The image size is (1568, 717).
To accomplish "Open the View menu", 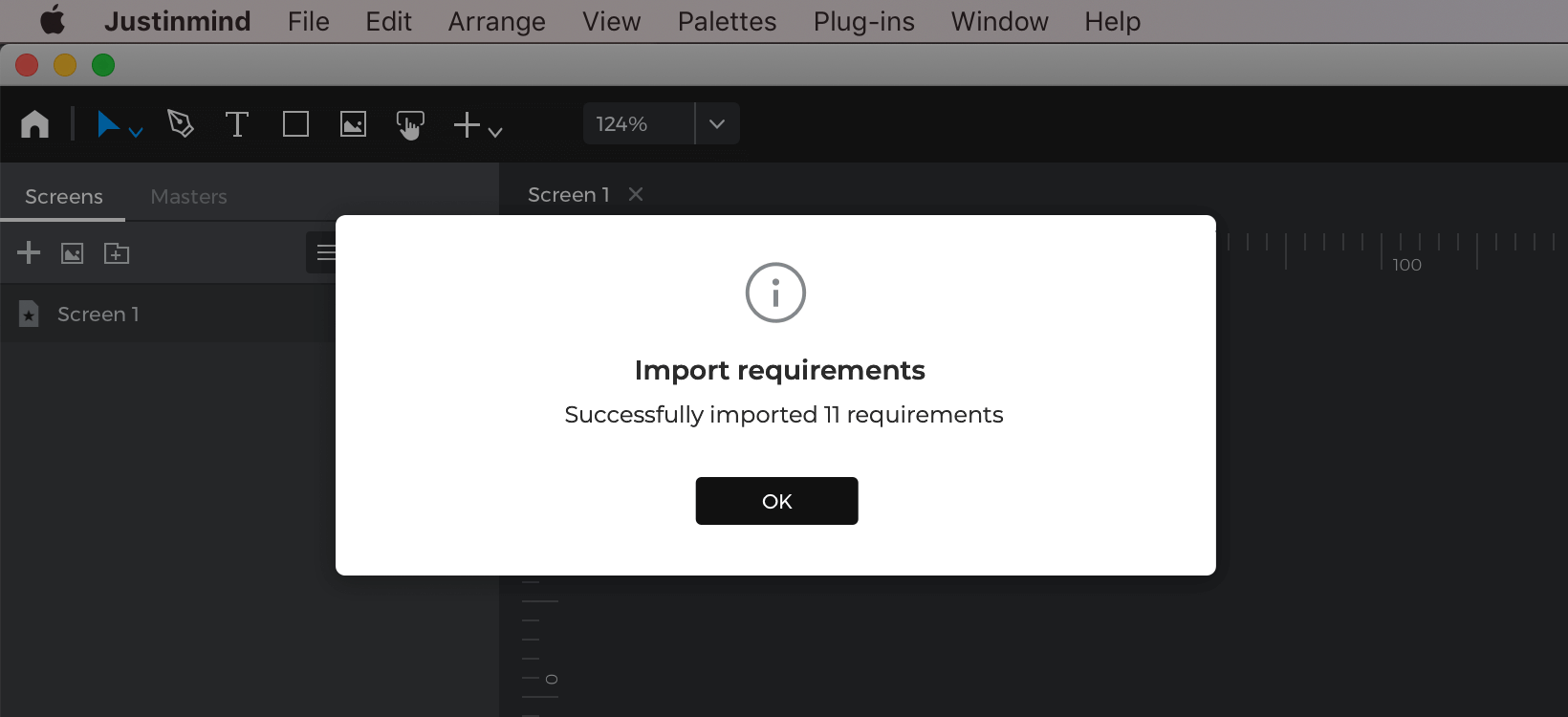I will [612, 21].
